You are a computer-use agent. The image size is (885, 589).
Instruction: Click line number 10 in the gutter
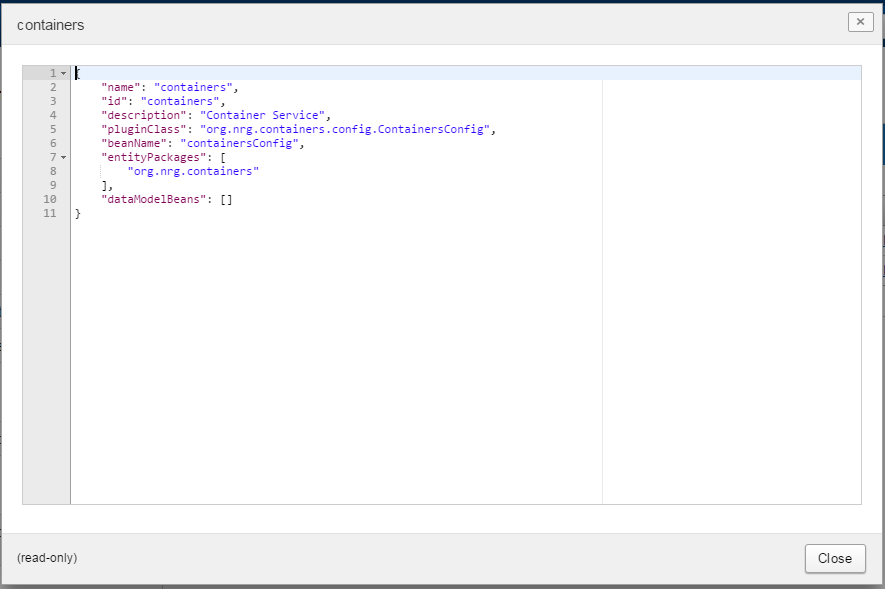(50, 199)
